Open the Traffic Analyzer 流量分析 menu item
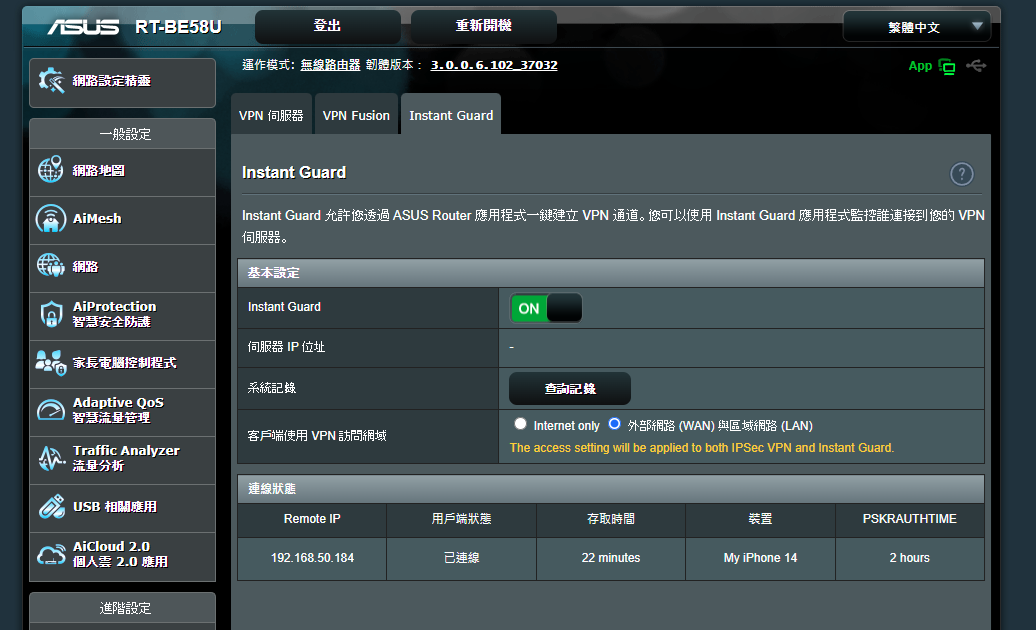Screen dimensions: 1036x630 [x=123, y=460]
